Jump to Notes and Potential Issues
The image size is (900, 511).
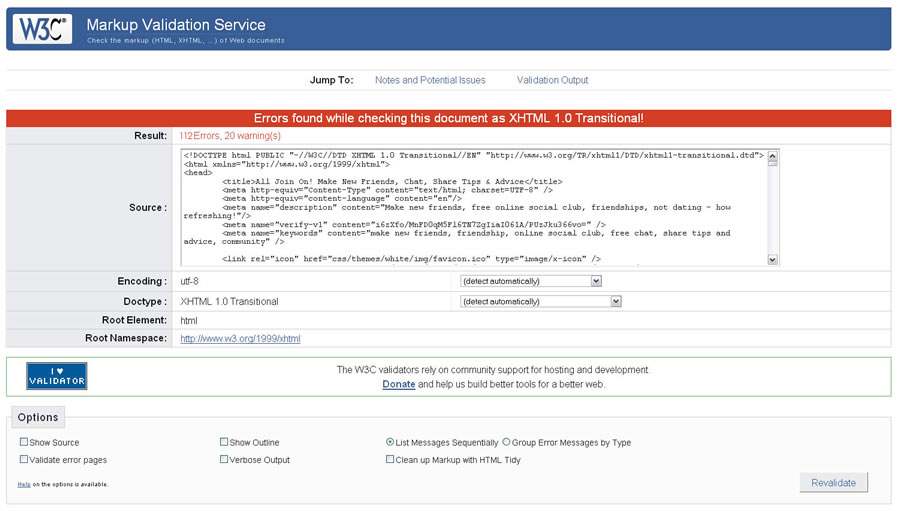(x=430, y=80)
